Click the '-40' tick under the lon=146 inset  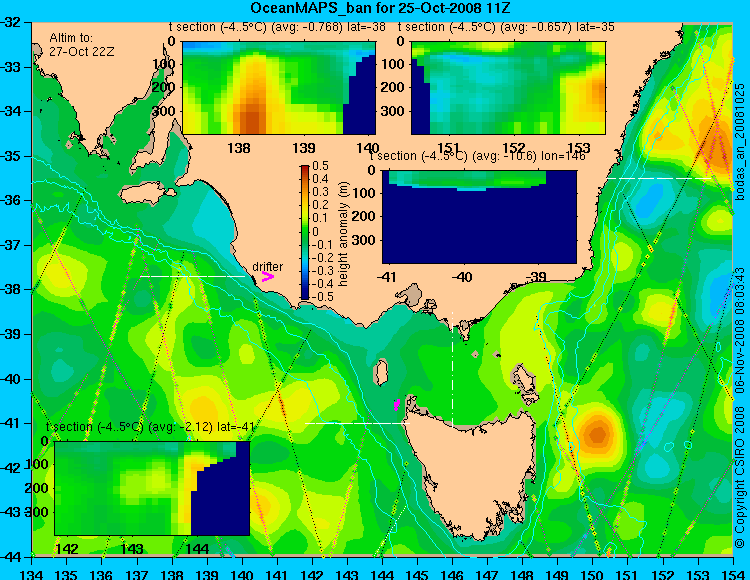(463, 277)
